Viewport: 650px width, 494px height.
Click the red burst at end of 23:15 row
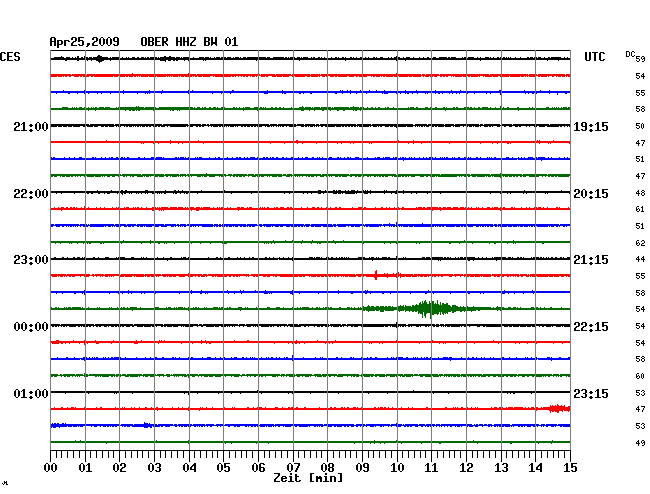[x=559, y=409]
